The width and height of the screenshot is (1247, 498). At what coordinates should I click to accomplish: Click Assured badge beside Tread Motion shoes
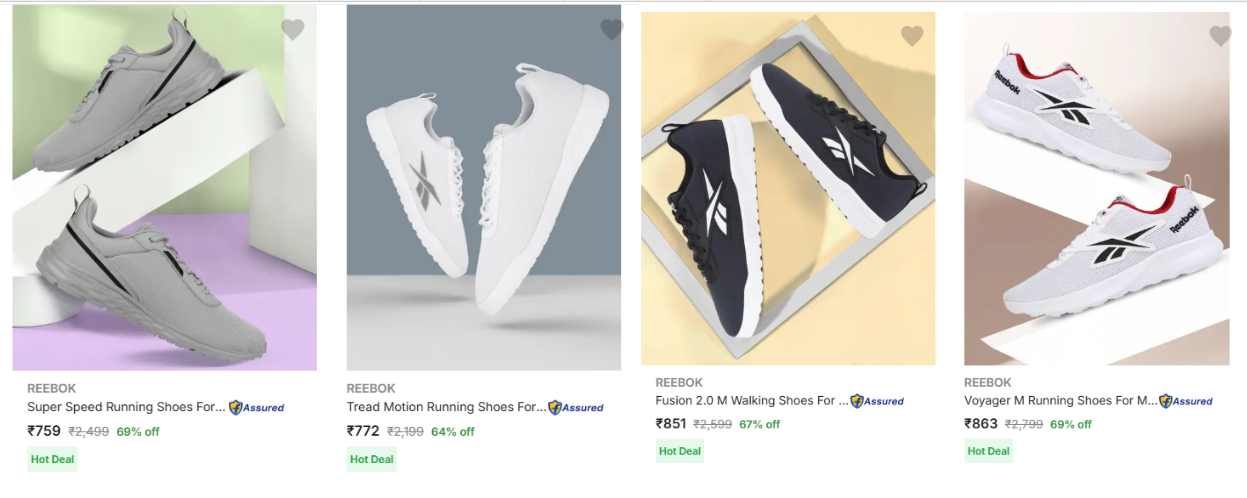click(576, 407)
